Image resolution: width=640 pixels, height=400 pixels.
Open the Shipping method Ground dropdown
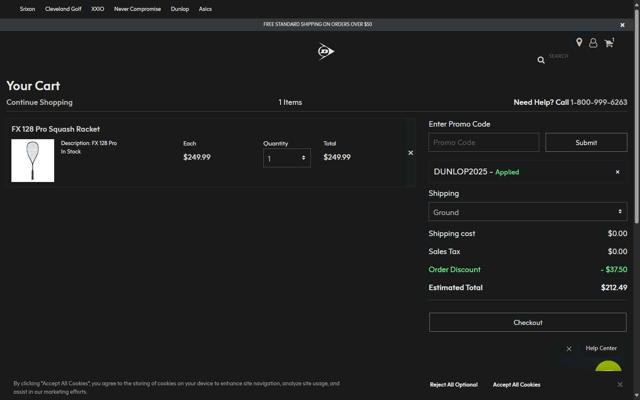tap(527, 212)
